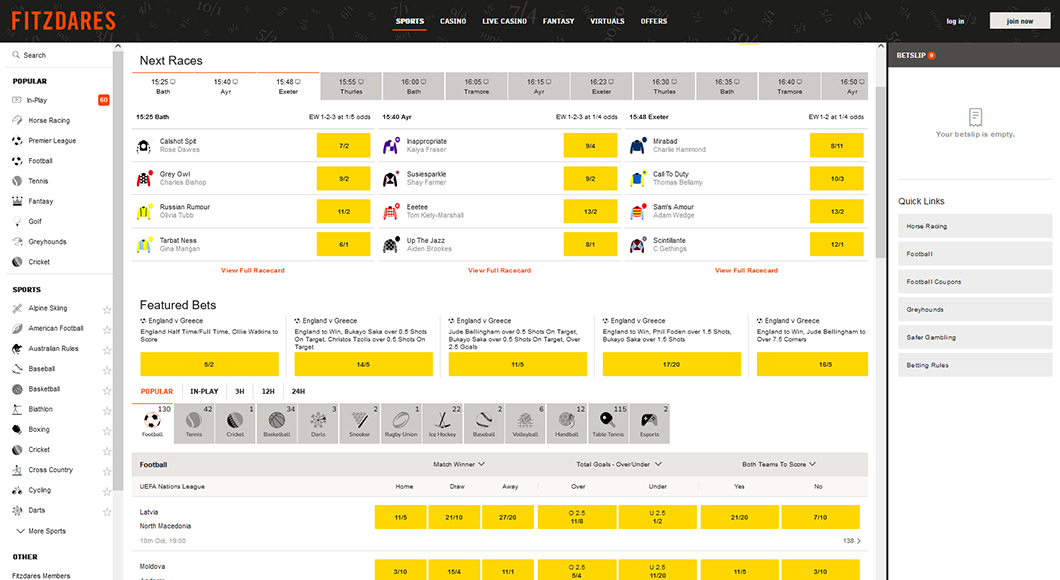Favourite Biathlon with its star
The width and height of the screenshot is (1060, 580).
(x=107, y=411)
